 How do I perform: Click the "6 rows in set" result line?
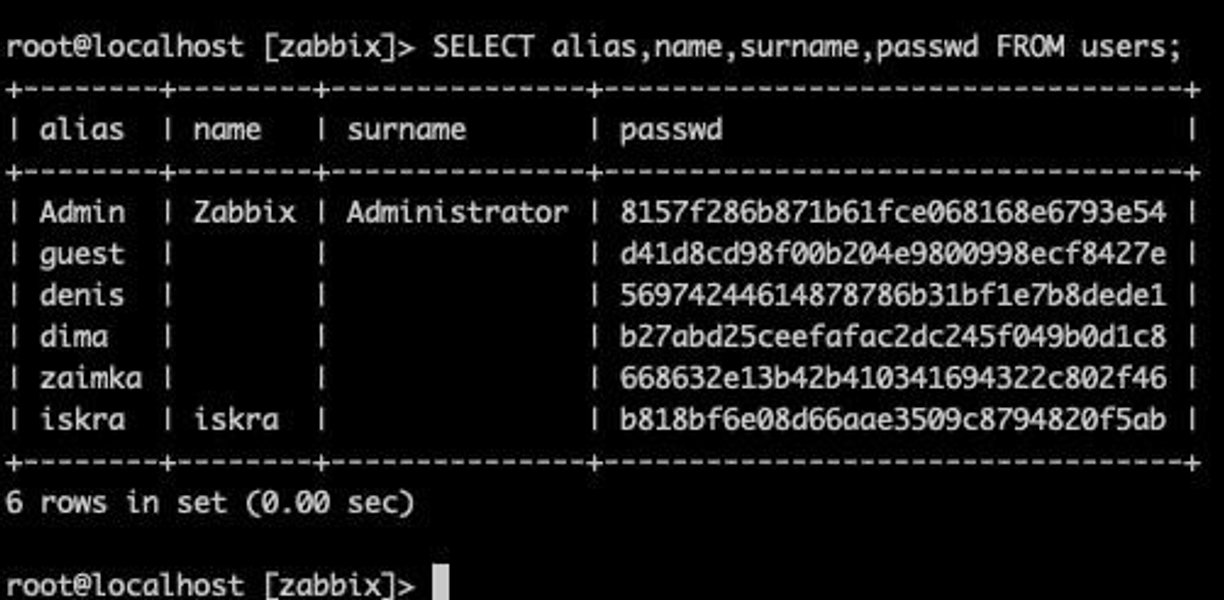[x=209, y=501]
